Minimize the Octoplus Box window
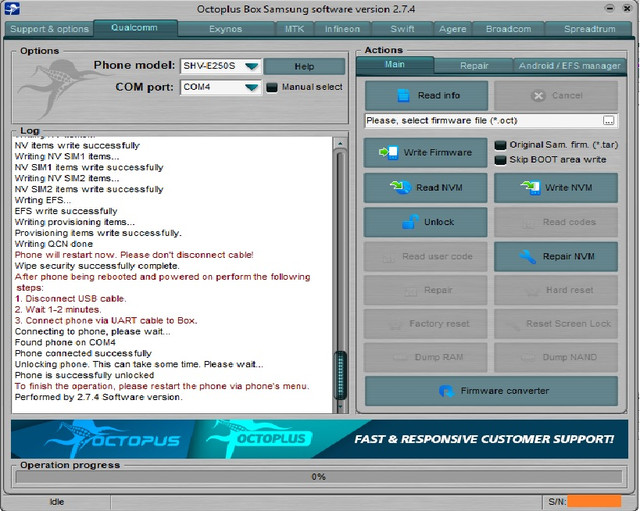The image size is (640, 511). (609, 8)
